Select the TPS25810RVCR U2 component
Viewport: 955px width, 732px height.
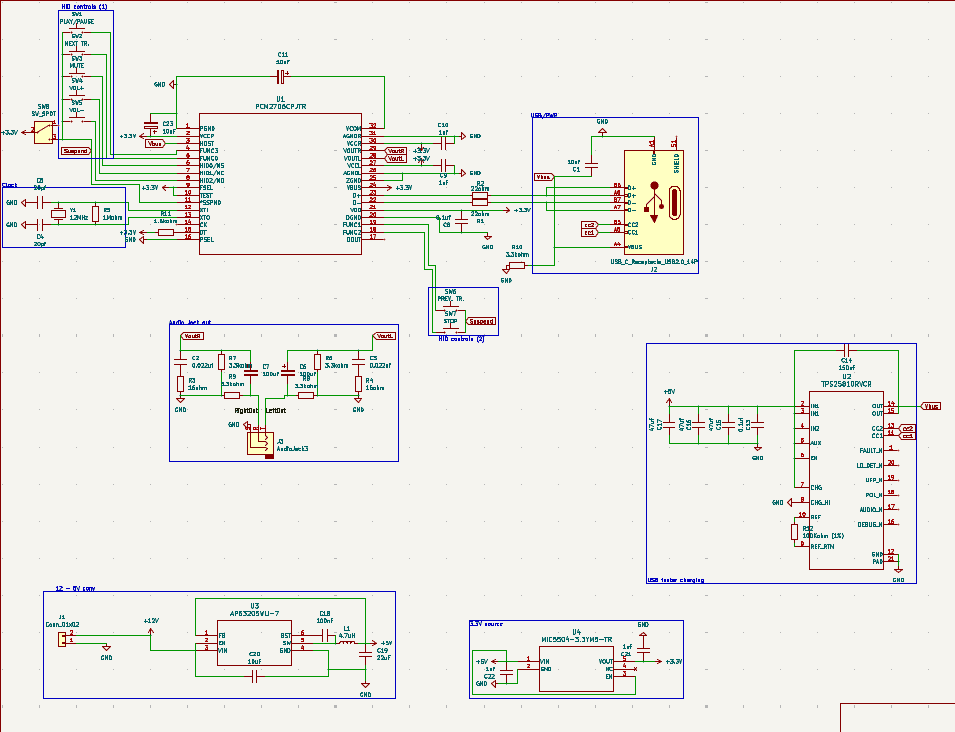846,480
